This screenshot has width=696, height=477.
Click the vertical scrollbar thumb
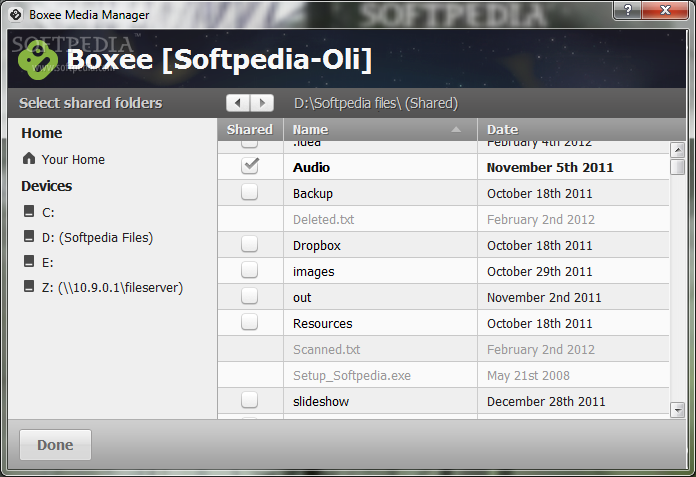pos(677,167)
